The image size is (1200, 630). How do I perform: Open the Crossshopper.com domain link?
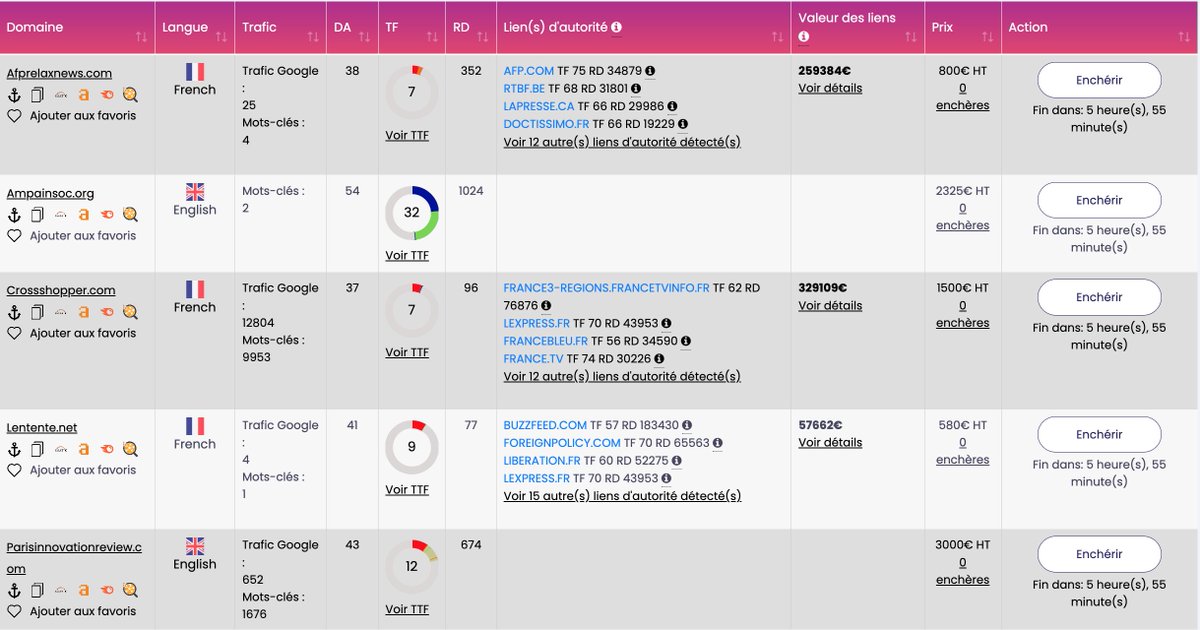pyautogui.click(x=61, y=290)
